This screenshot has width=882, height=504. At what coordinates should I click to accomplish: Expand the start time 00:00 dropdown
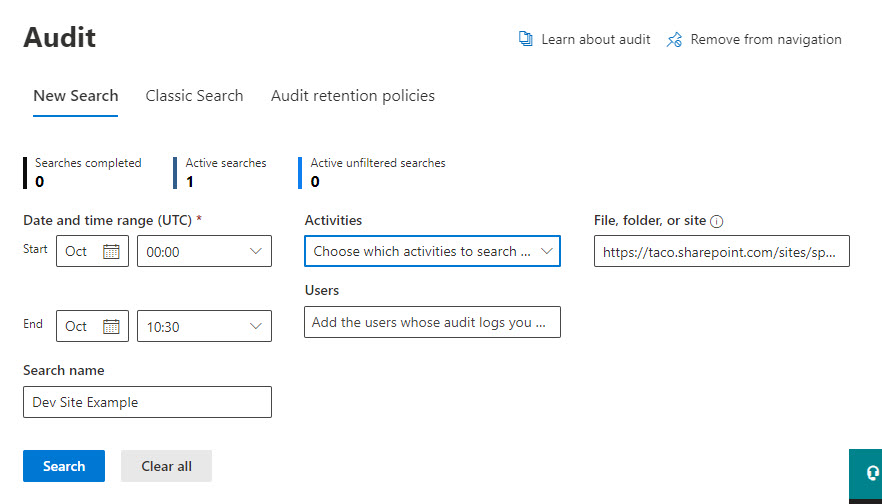tap(204, 251)
